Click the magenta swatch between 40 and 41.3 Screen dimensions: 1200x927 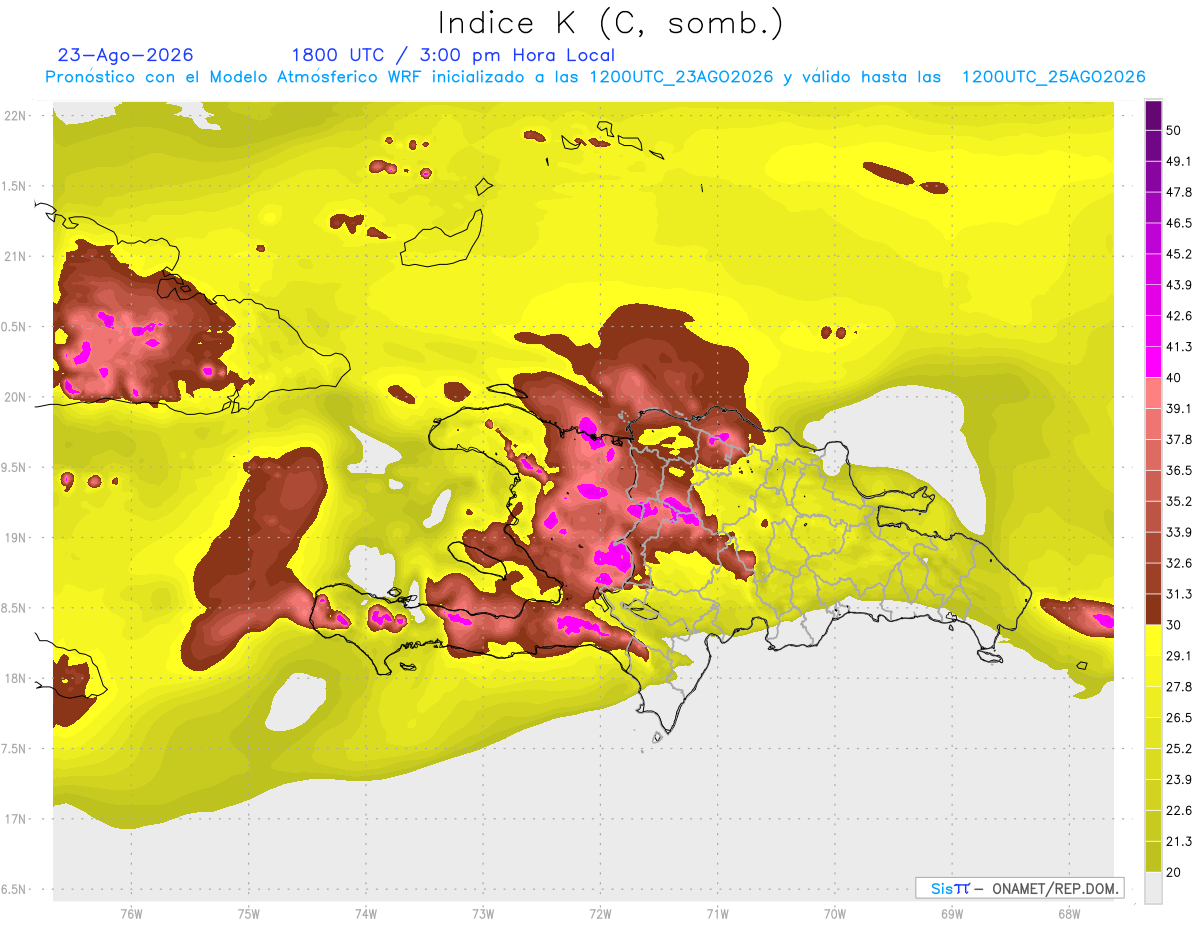1153,361
